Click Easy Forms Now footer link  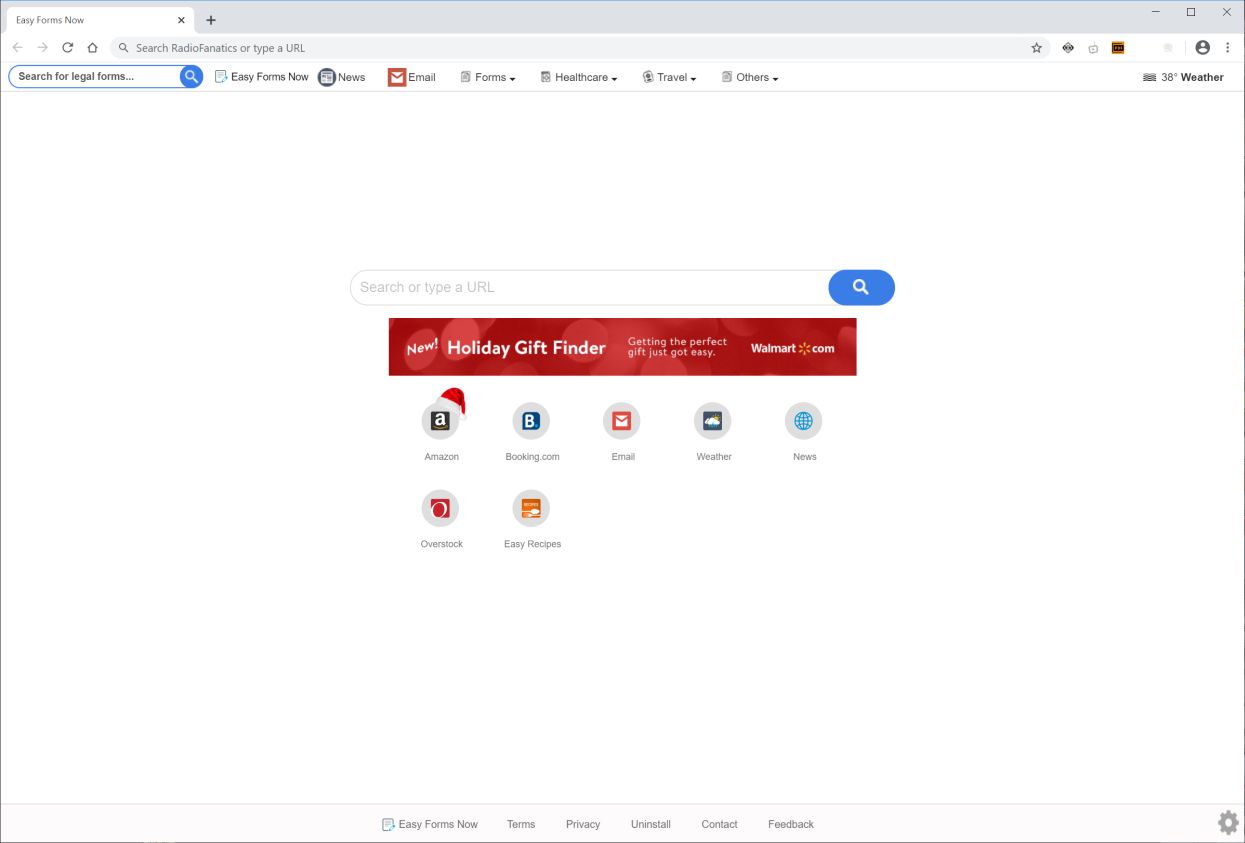click(430, 824)
